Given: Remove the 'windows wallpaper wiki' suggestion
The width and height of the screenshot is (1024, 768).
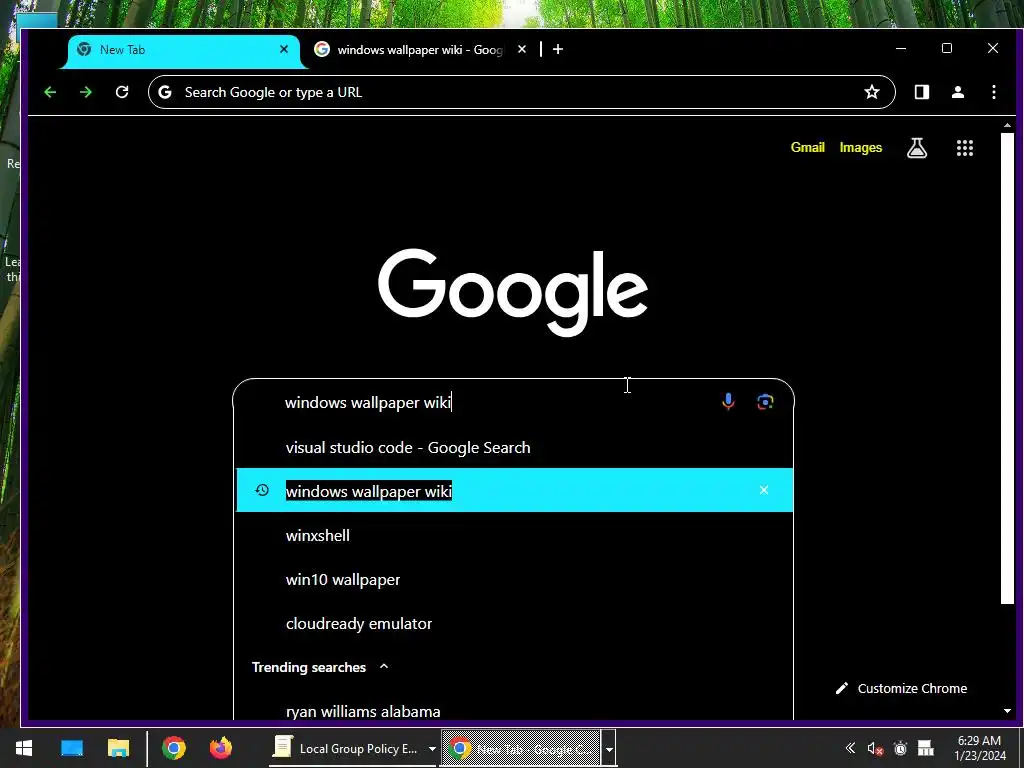Looking at the screenshot, I should [763, 490].
